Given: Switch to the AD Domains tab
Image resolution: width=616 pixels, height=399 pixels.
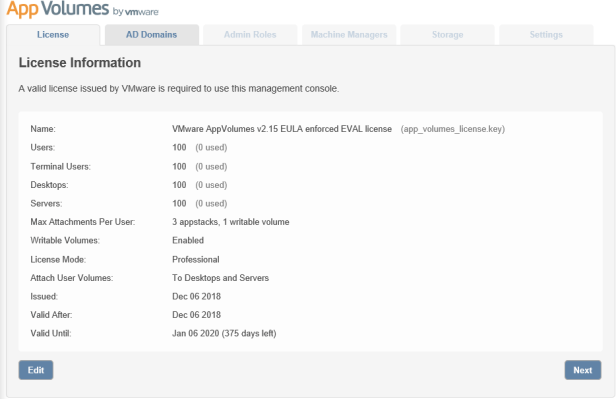Looking at the screenshot, I should pyautogui.click(x=152, y=35).
